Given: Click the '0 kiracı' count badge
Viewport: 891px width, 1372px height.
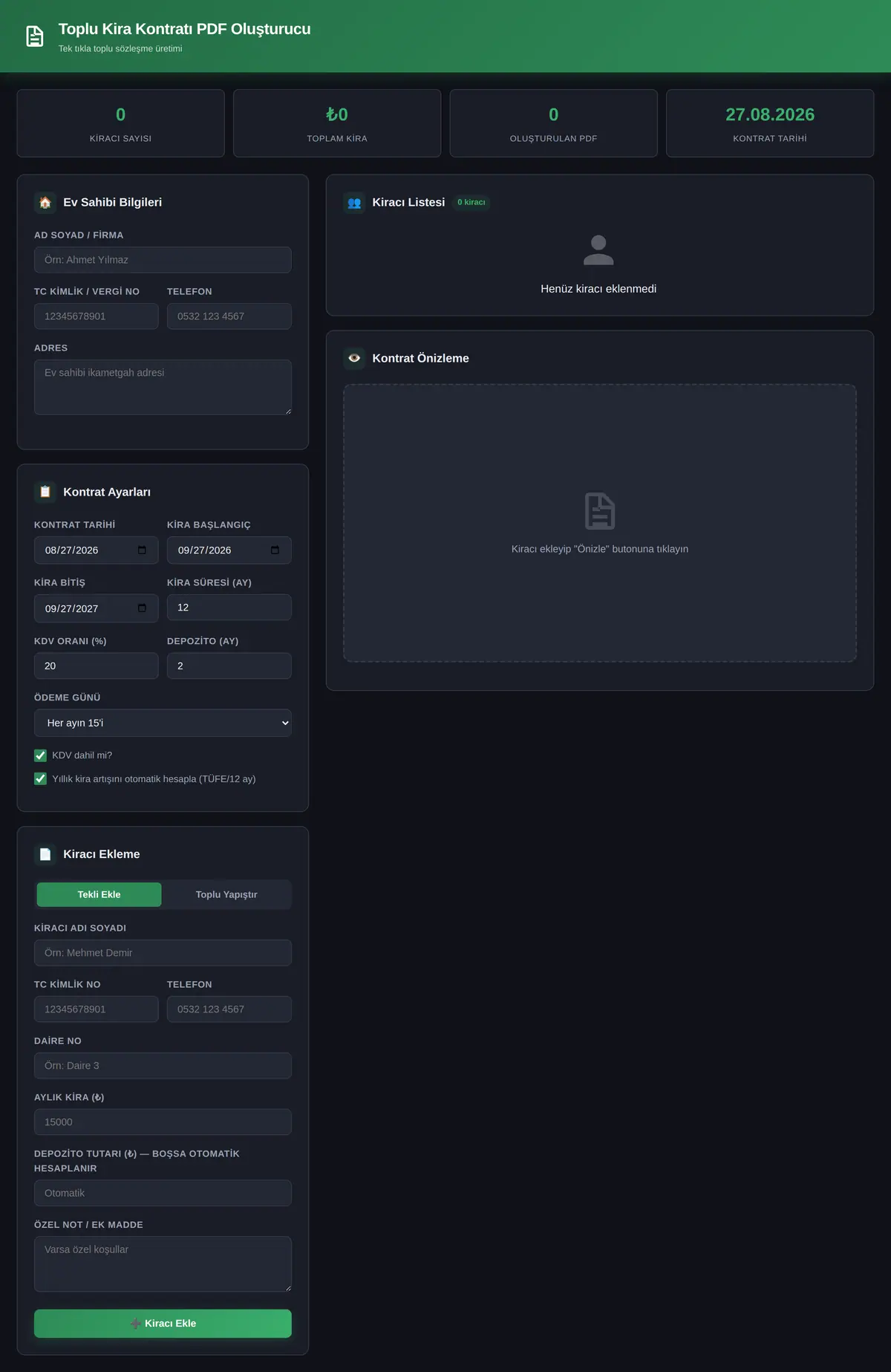Looking at the screenshot, I should 471,202.
